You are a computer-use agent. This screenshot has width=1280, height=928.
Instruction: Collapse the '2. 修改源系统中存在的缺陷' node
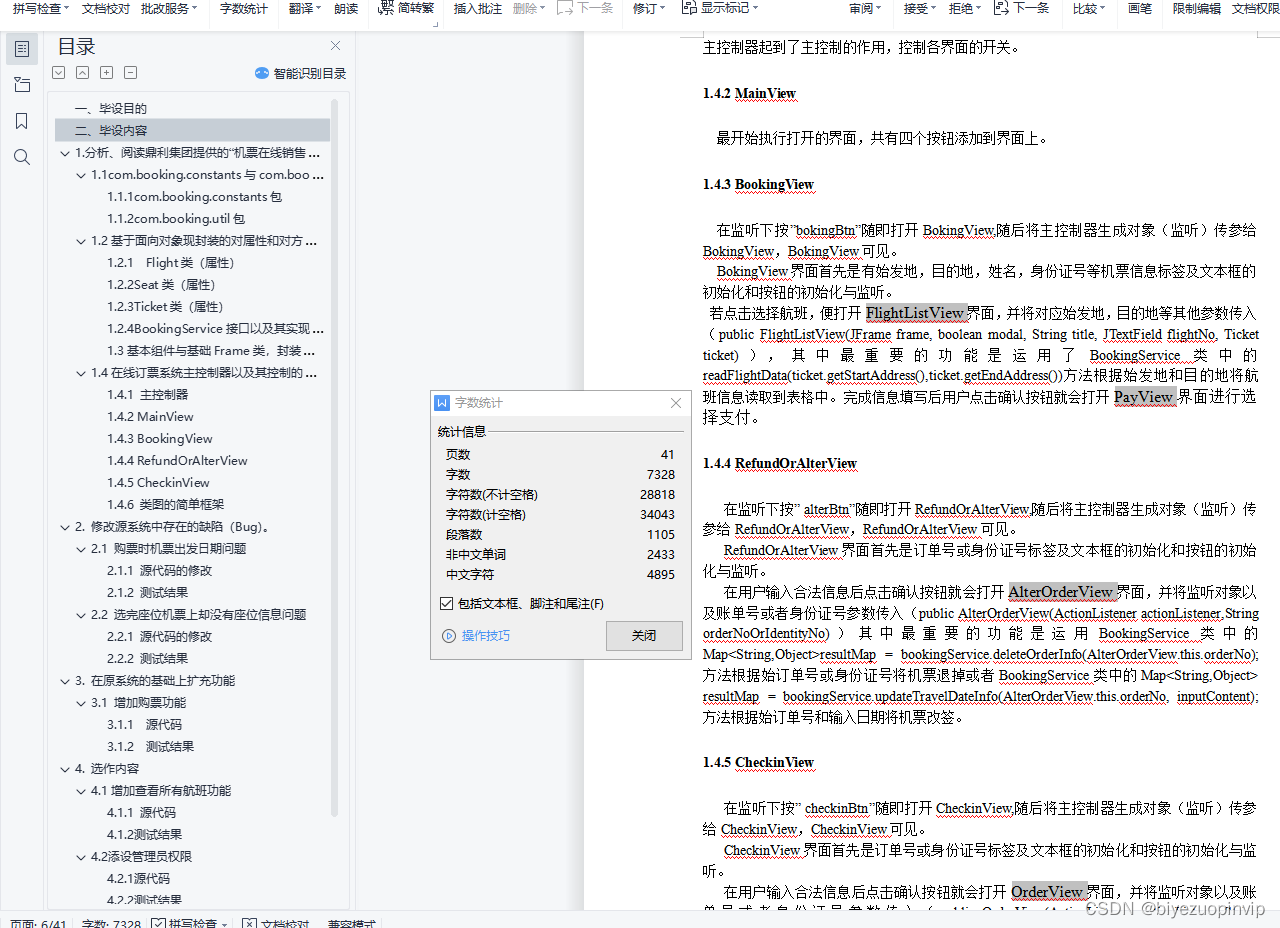(x=65, y=527)
